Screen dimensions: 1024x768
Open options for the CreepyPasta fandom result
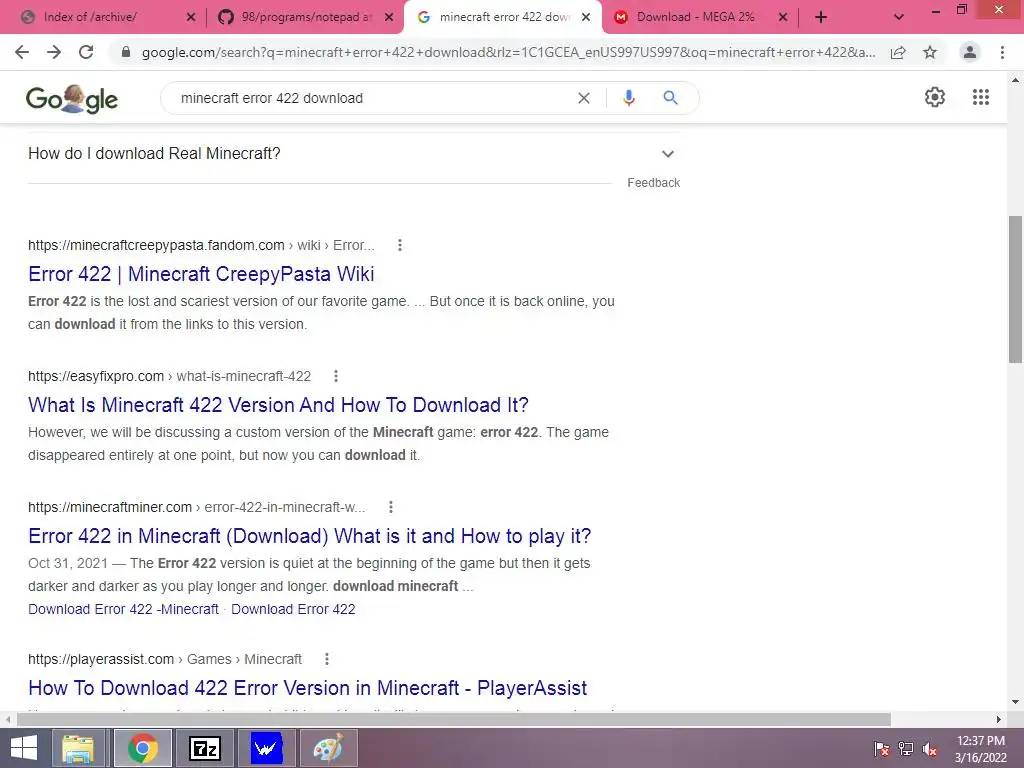pos(400,245)
